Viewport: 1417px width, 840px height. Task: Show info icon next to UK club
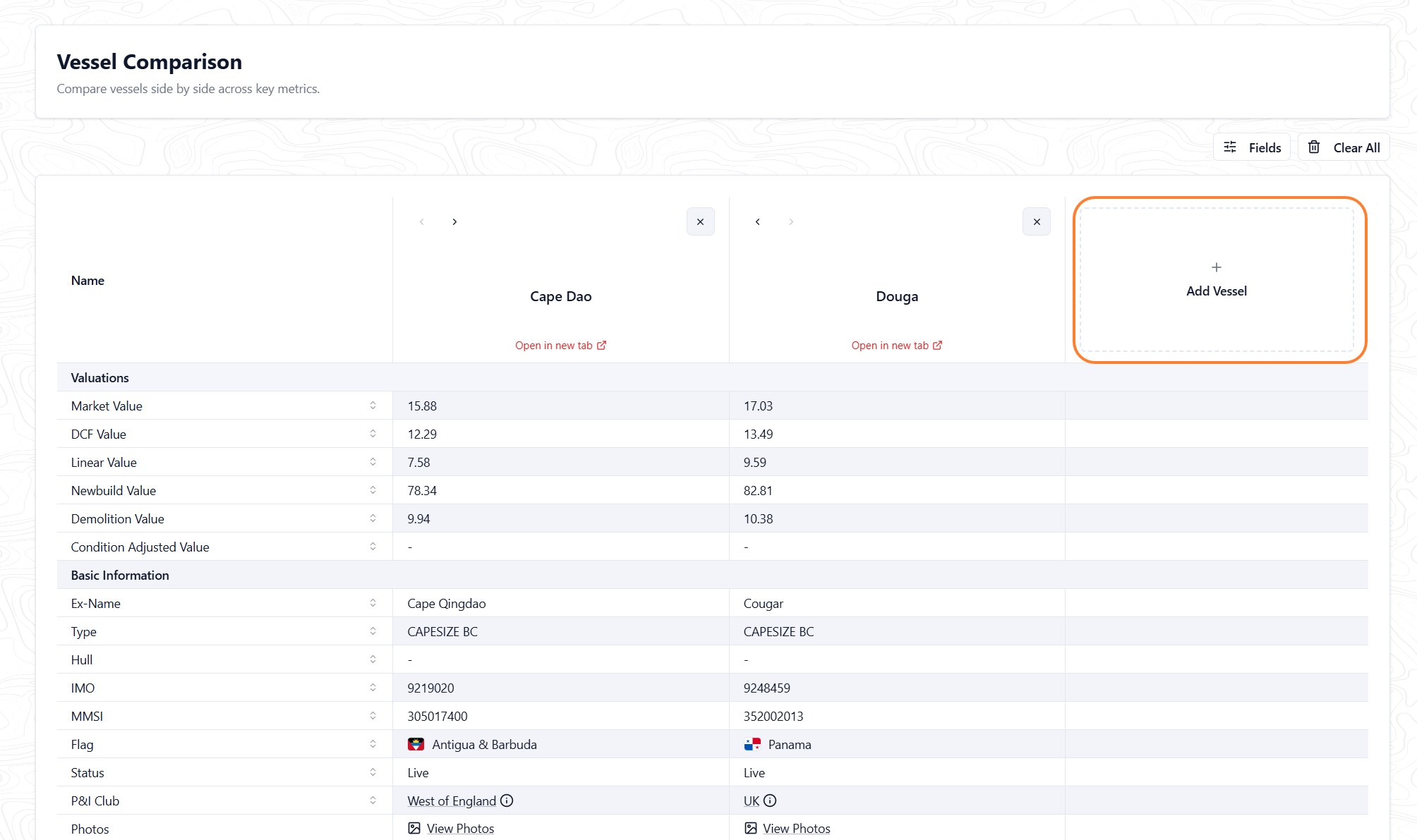tap(770, 801)
